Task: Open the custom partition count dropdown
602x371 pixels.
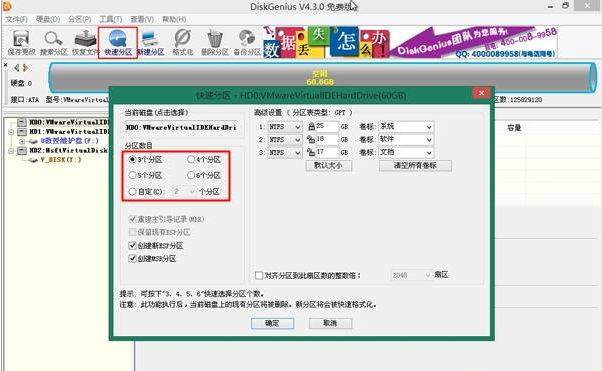Action: coord(184,191)
